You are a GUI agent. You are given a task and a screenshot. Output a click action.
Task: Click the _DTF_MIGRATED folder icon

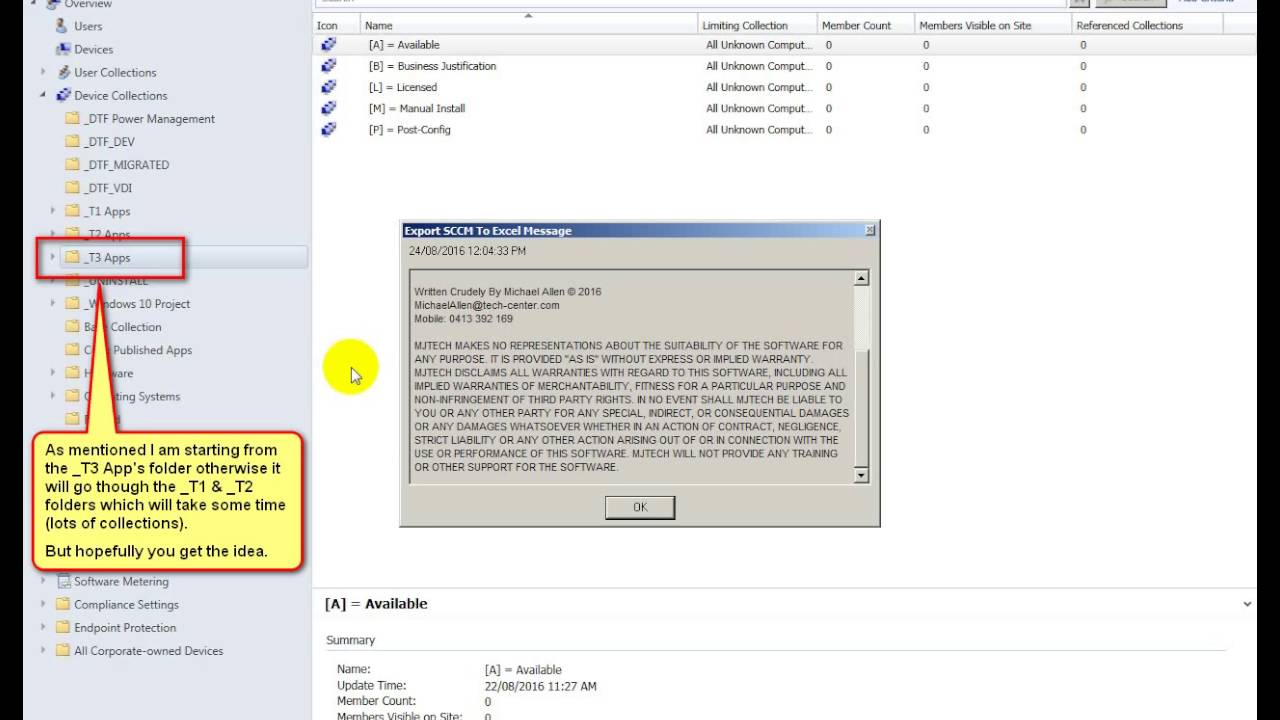72,165
